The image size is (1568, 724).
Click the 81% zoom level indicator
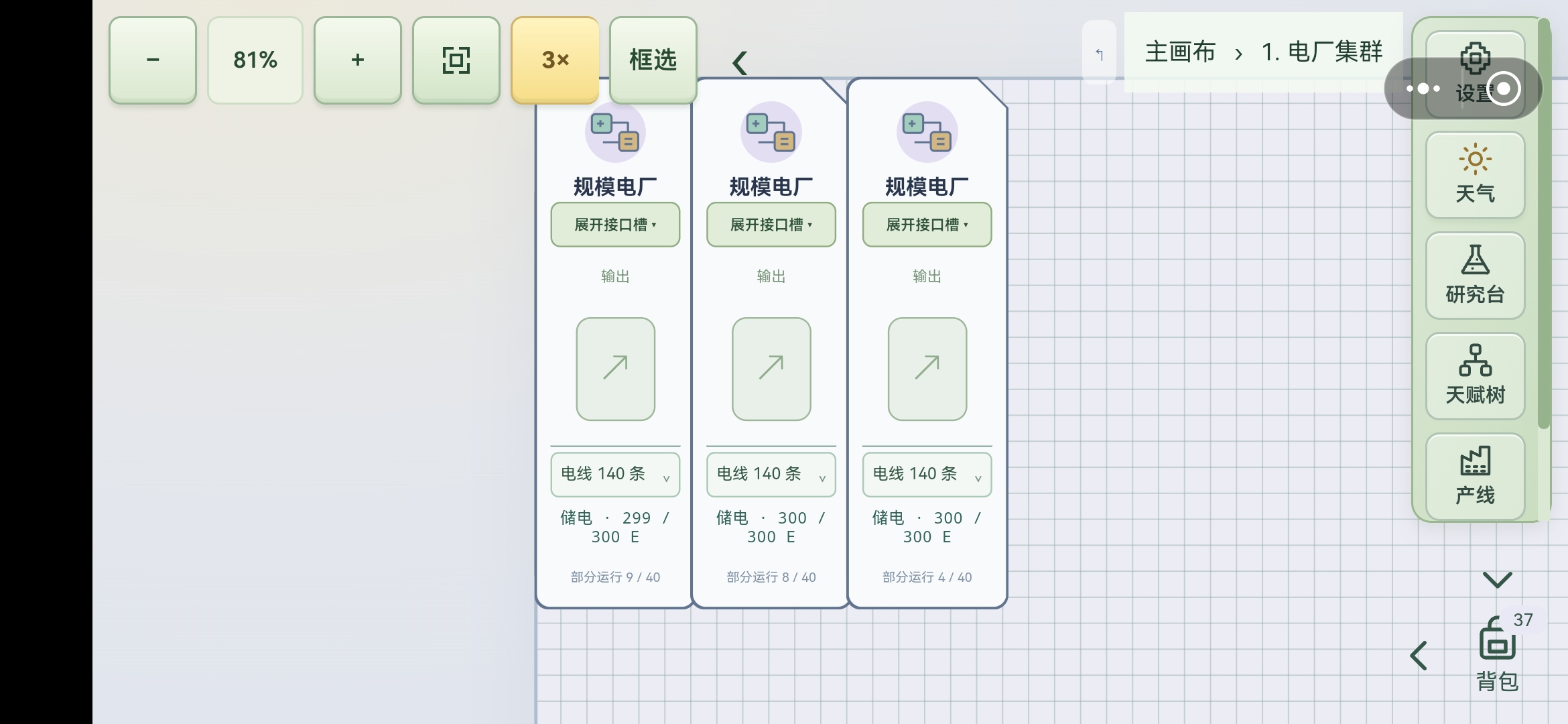[x=255, y=60]
